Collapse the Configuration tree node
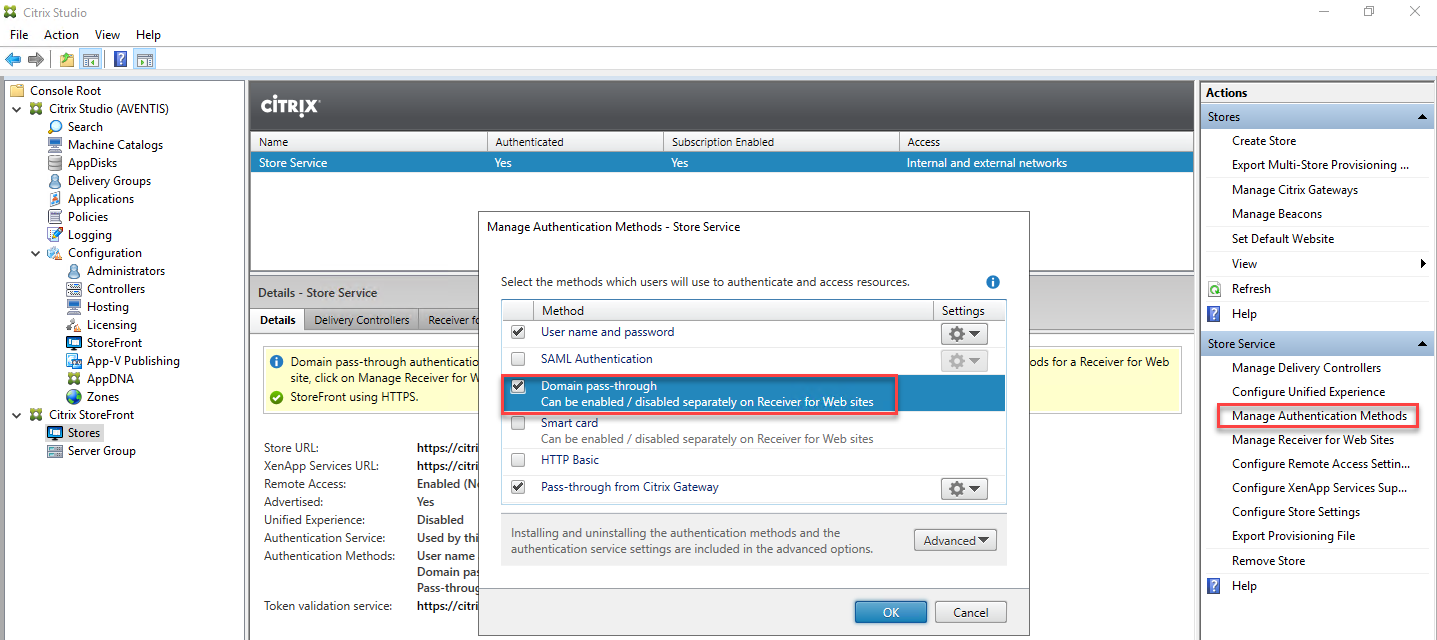The image size is (1437, 640). [36, 253]
